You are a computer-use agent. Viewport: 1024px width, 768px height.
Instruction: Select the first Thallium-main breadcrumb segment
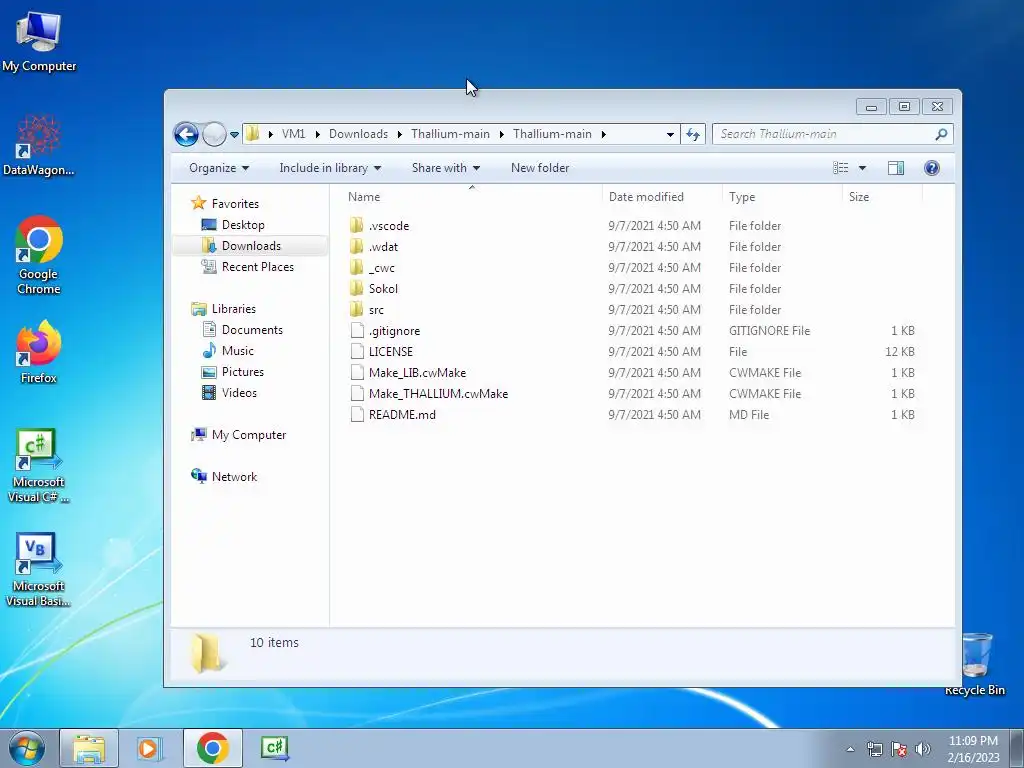[x=450, y=134]
